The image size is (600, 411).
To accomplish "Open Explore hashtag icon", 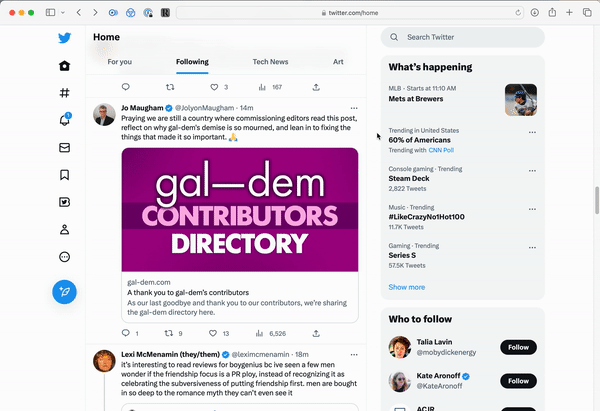I will tap(64, 93).
